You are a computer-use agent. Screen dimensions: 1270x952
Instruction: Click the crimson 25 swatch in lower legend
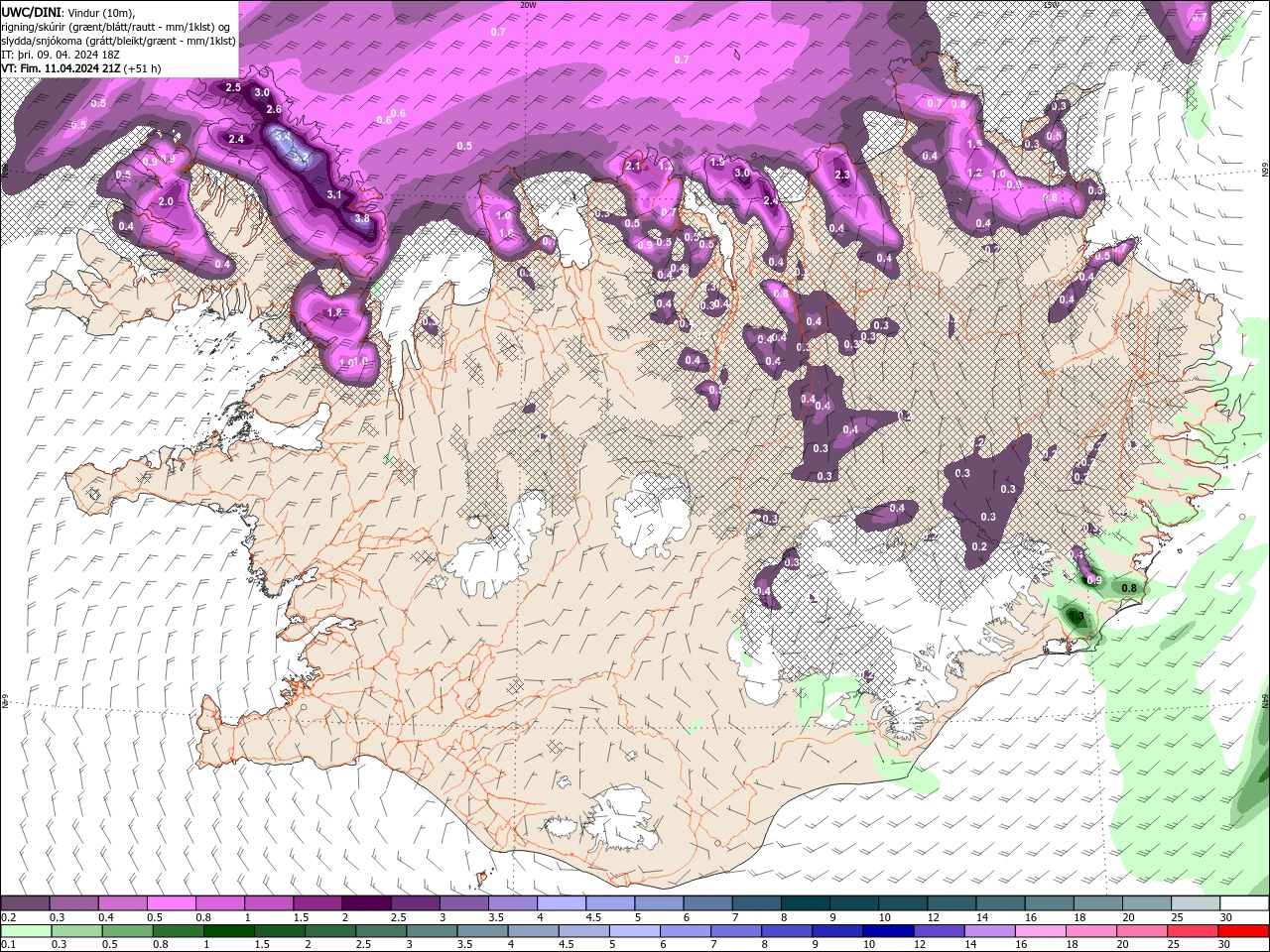coord(1194,931)
